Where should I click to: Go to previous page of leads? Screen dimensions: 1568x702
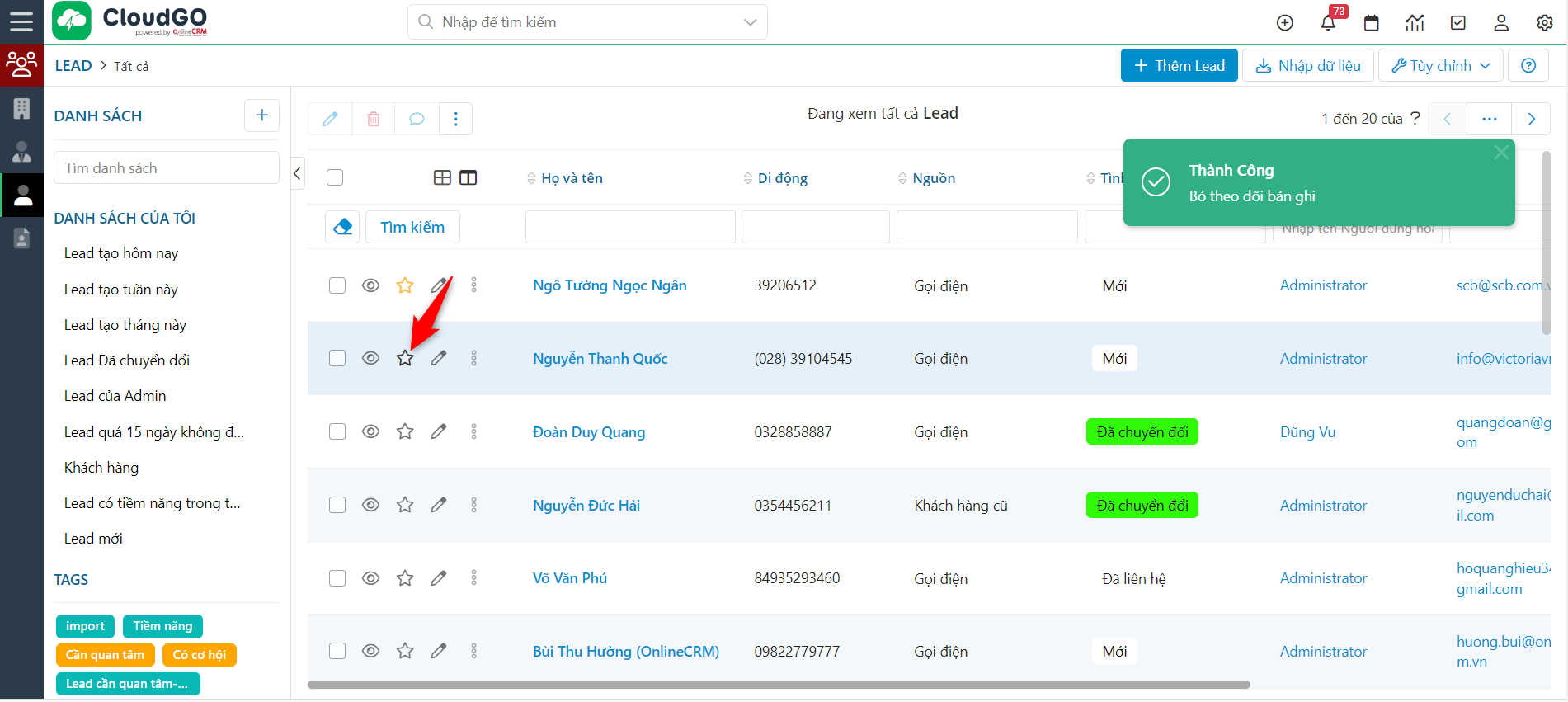pos(1447,119)
